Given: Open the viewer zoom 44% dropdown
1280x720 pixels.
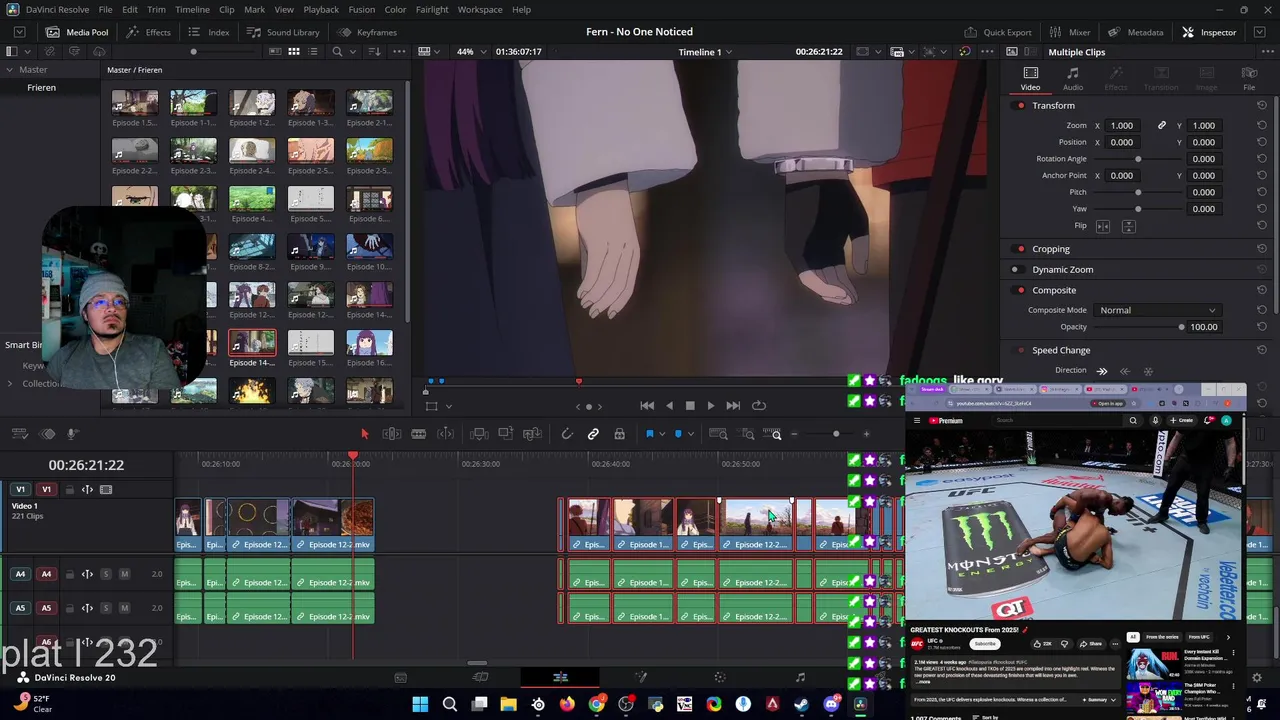Looking at the screenshot, I should pyautogui.click(x=470, y=52).
